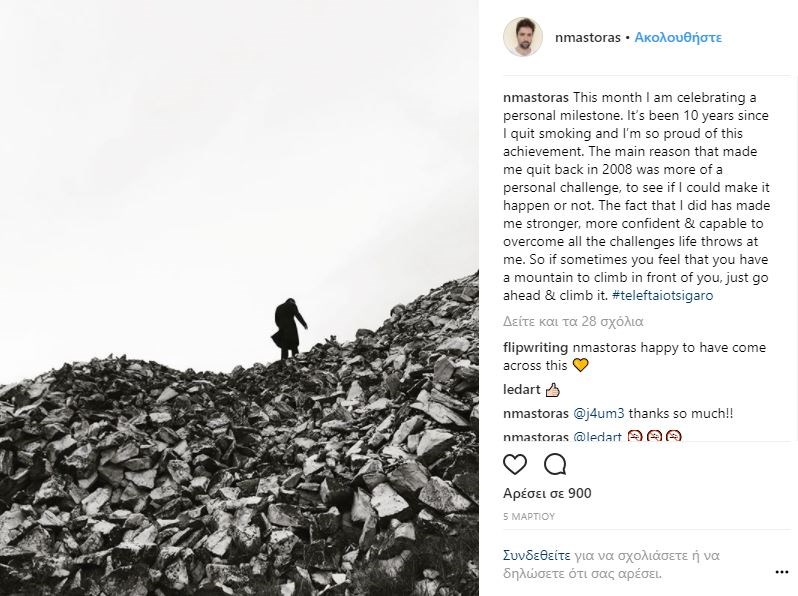View the 900 likes count

point(546,493)
